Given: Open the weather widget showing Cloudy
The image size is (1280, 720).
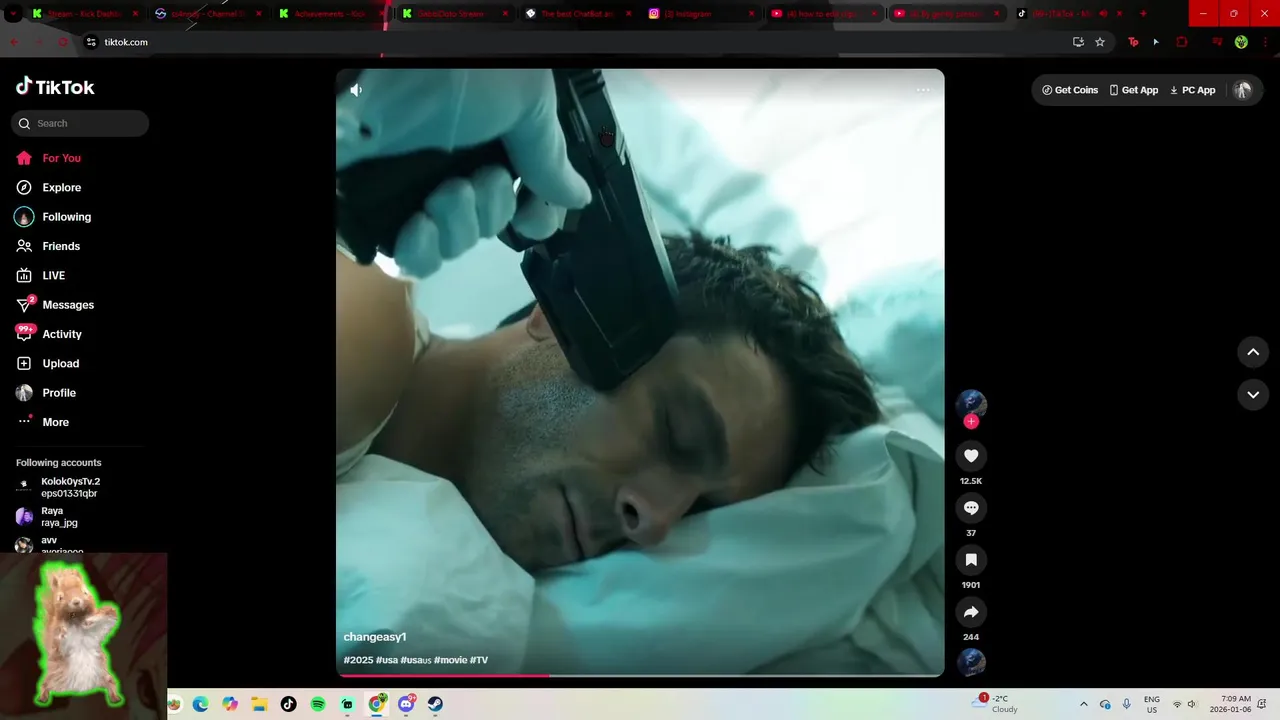Looking at the screenshot, I should pos(995,704).
